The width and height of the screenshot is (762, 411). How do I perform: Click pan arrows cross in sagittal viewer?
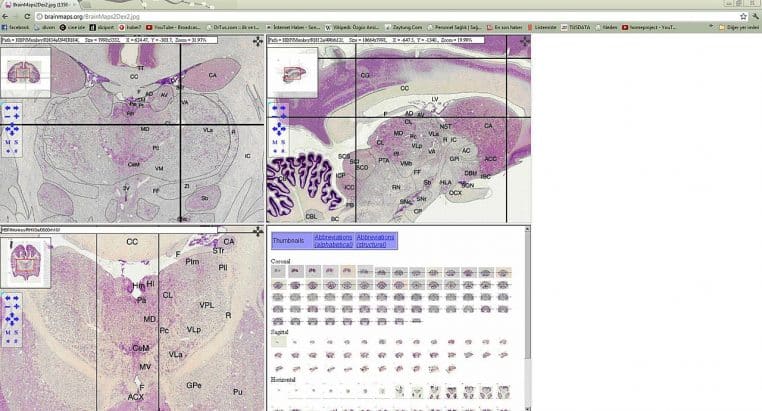coord(278,129)
